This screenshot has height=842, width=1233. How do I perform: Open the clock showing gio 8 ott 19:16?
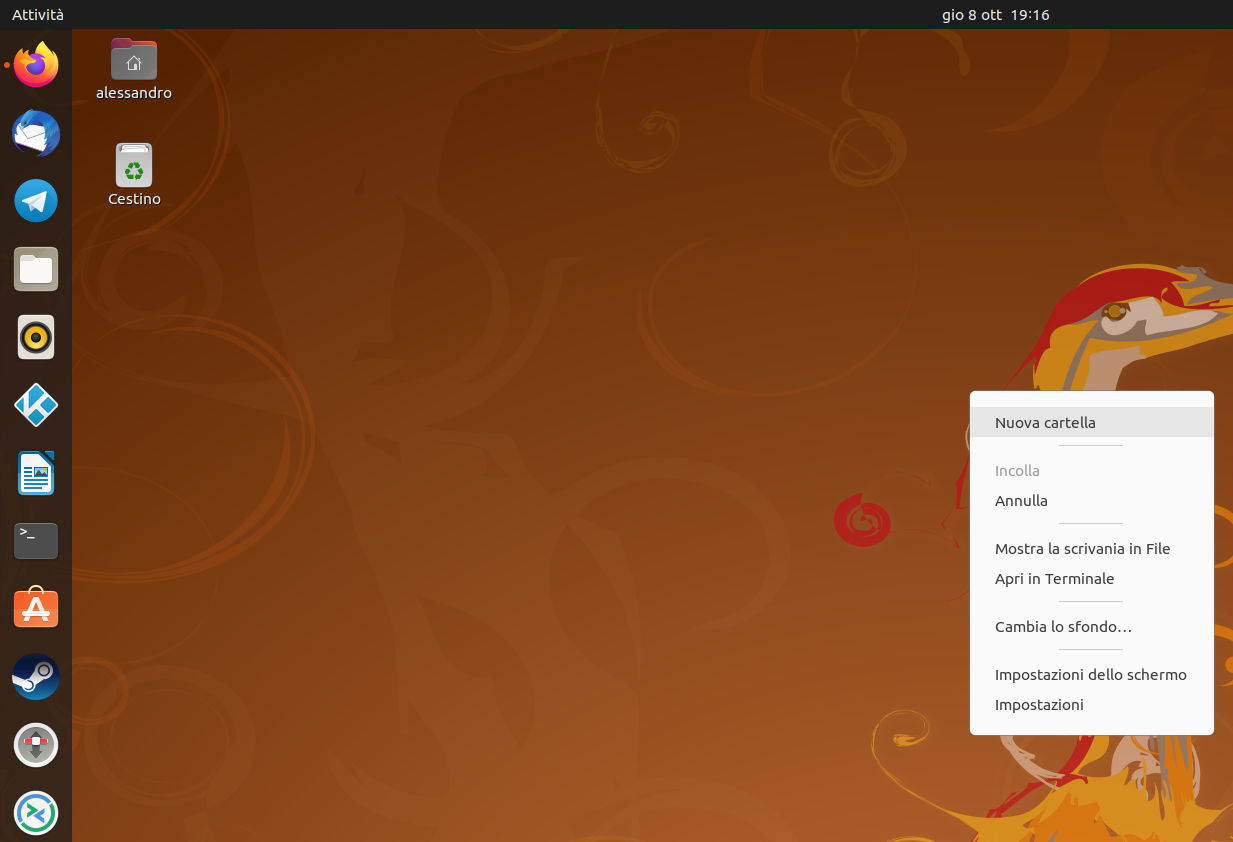995,14
